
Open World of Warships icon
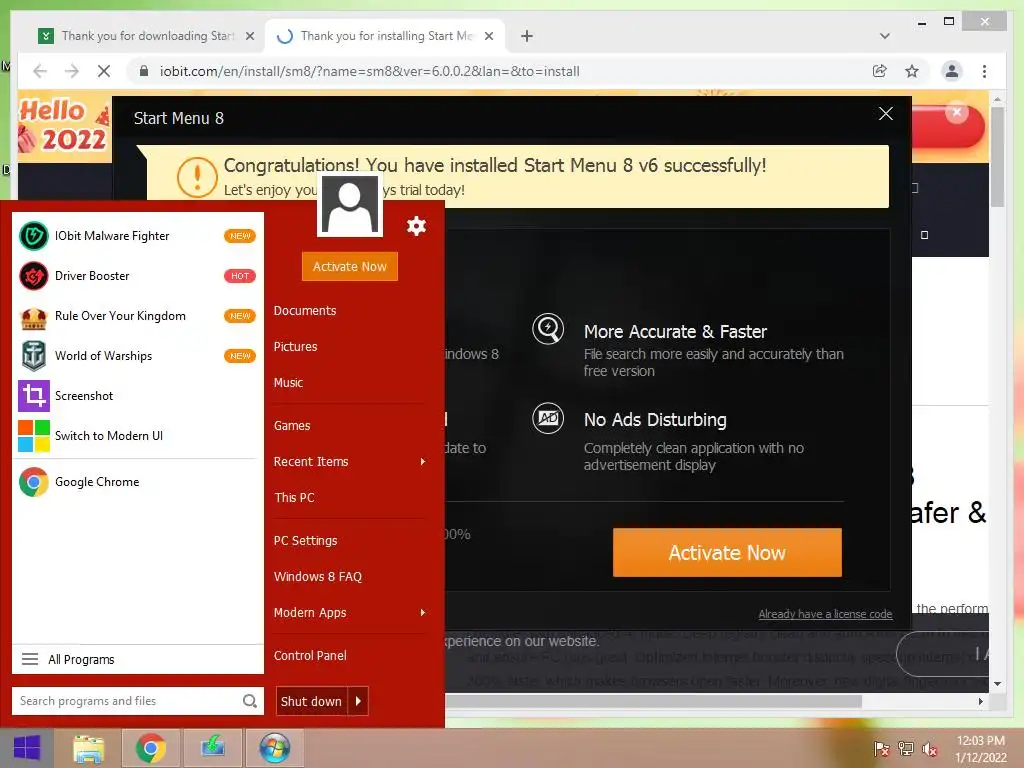click(x=33, y=356)
